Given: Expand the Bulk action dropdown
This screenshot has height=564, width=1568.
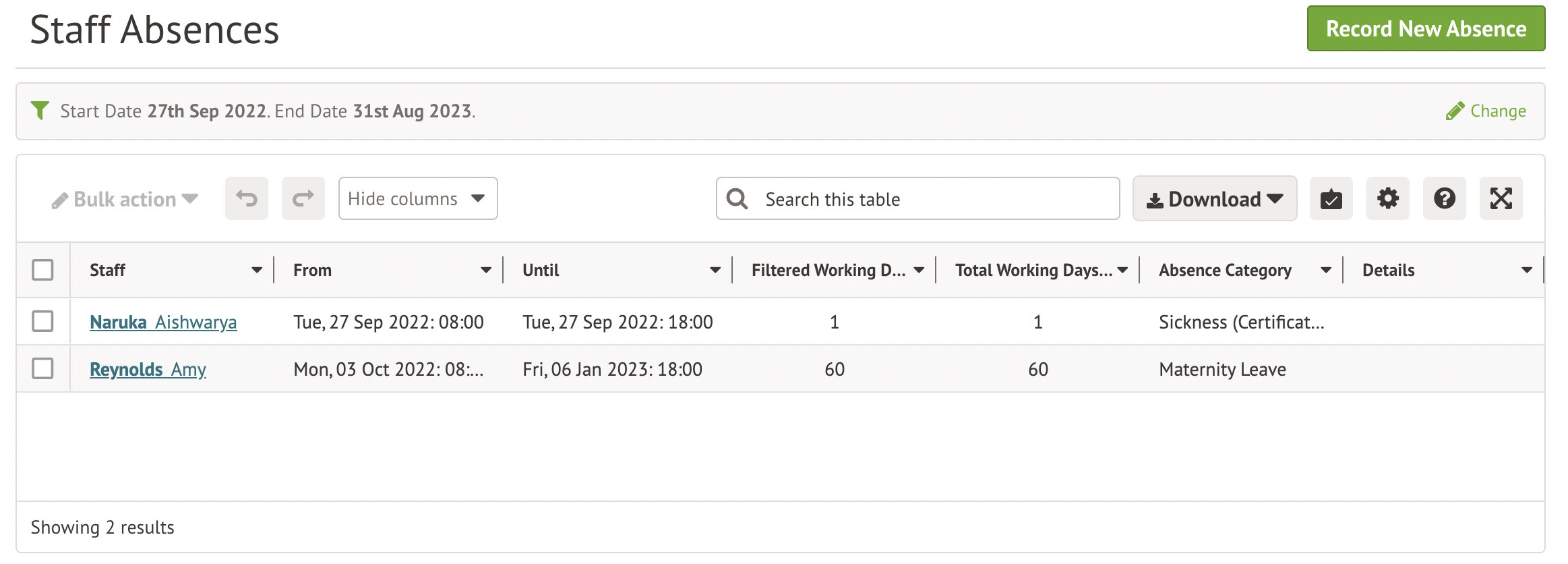Looking at the screenshot, I should 125,199.
